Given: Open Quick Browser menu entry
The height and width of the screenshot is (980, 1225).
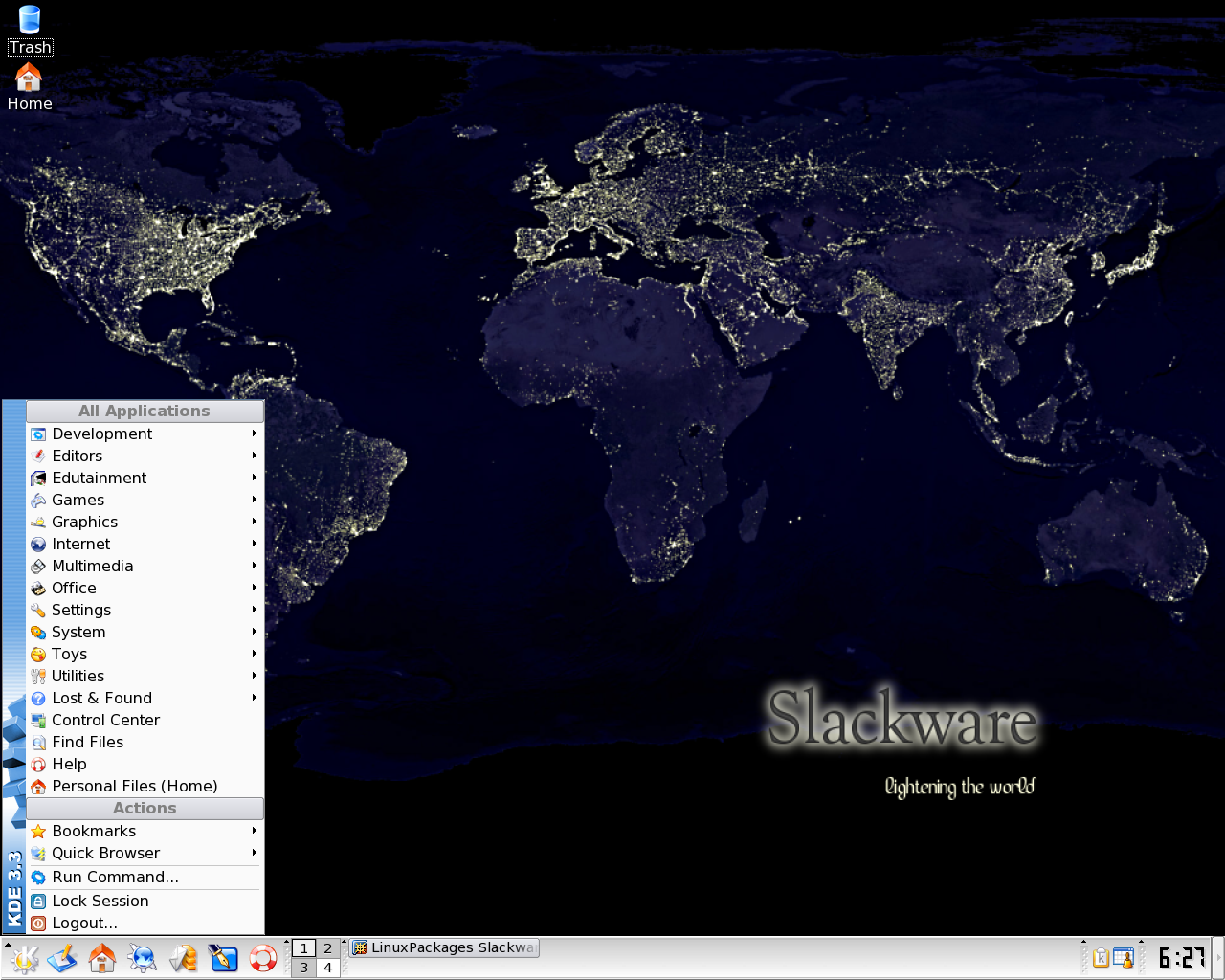Looking at the screenshot, I should point(145,853).
